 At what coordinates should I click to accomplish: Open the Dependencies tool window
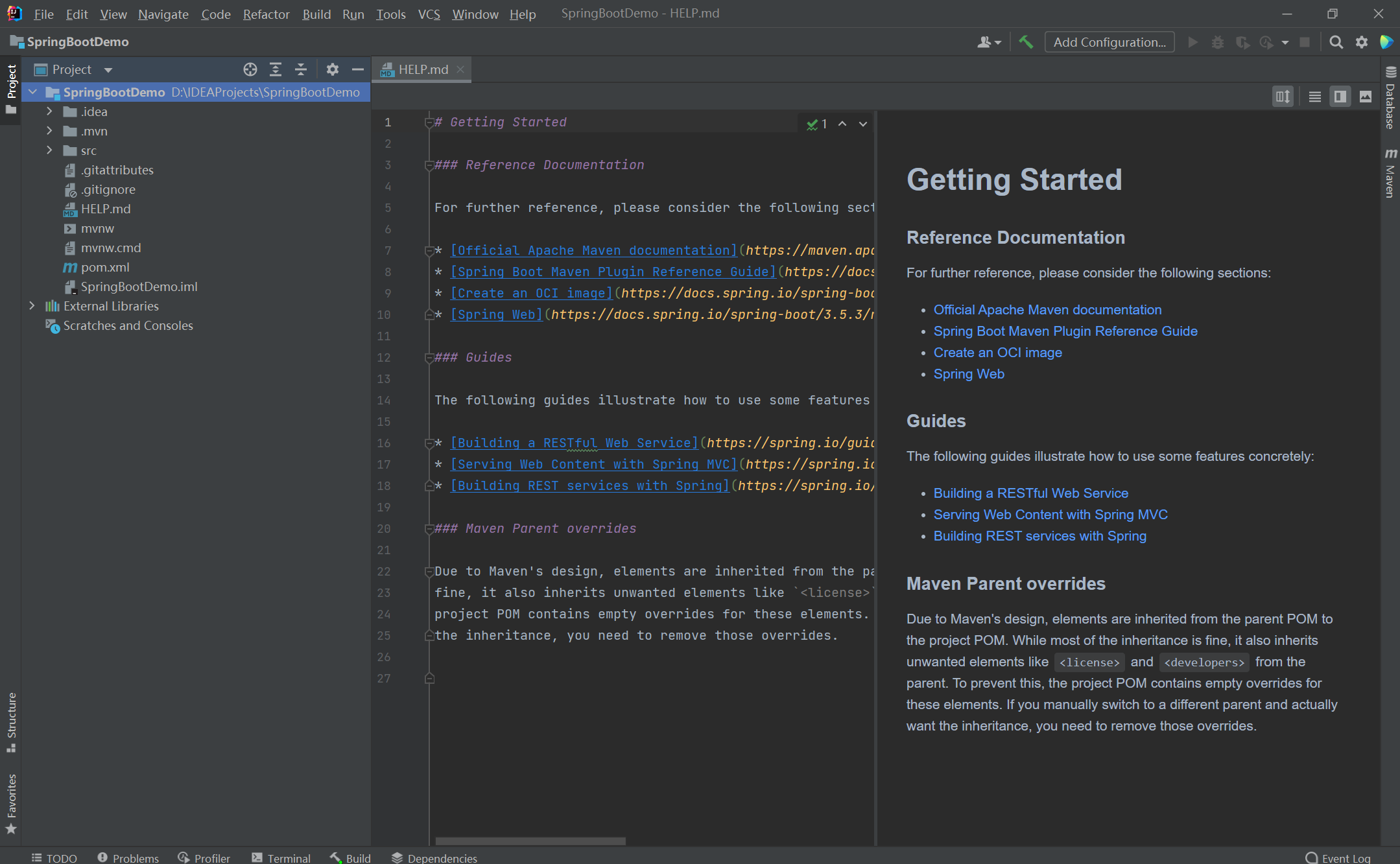[x=434, y=858]
